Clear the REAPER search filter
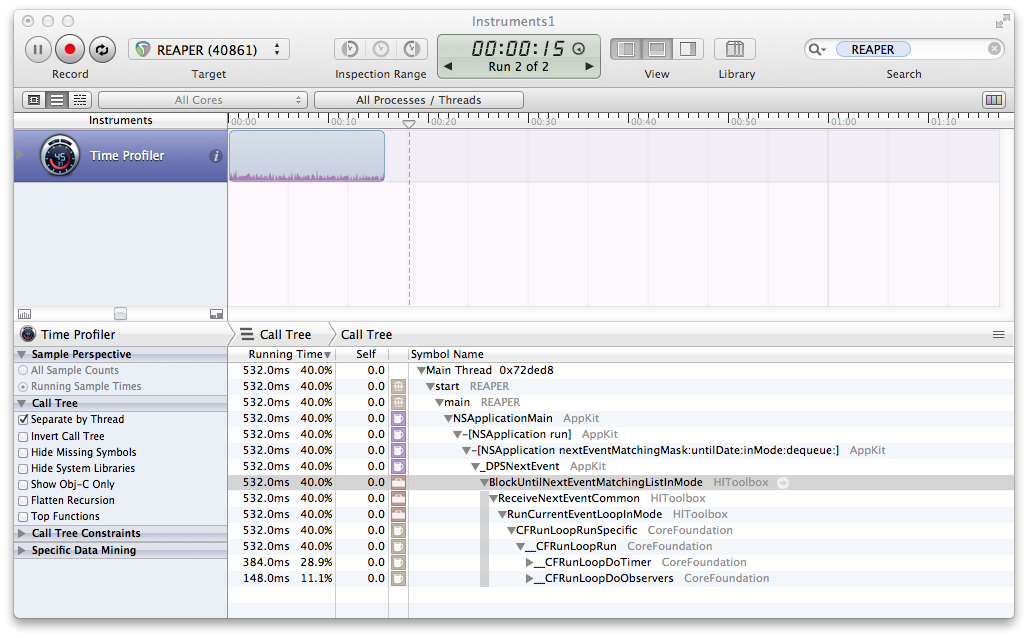The image size is (1028, 638). (x=994, y=49)
